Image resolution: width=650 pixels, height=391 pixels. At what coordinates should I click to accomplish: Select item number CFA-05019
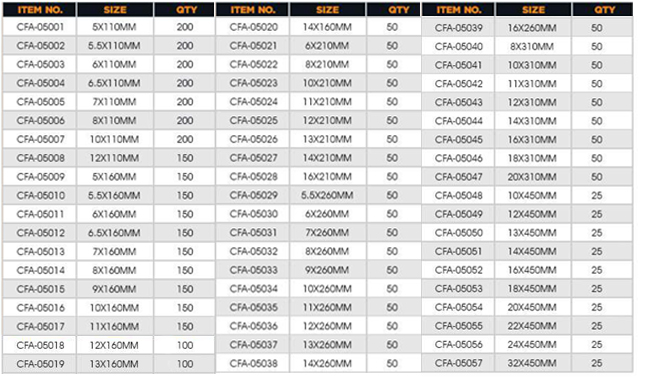pyautogui.click(x=41, y=364)
